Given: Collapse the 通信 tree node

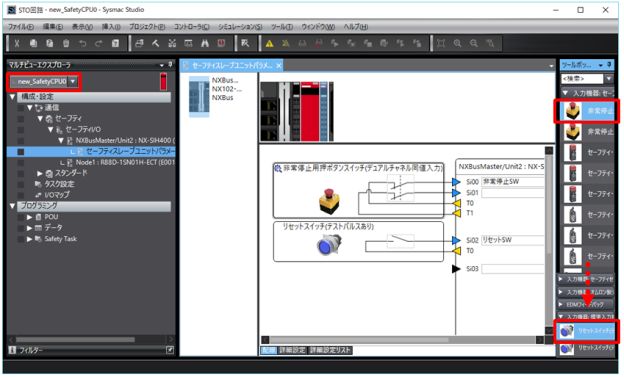Looking at the screenshot, I should coord(30,108).
